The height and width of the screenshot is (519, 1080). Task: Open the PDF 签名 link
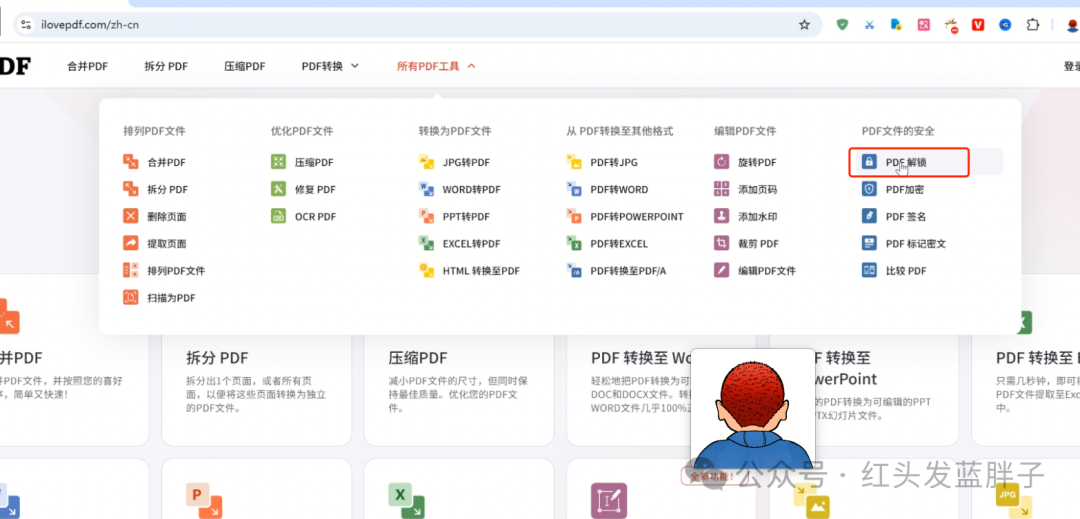906,216
